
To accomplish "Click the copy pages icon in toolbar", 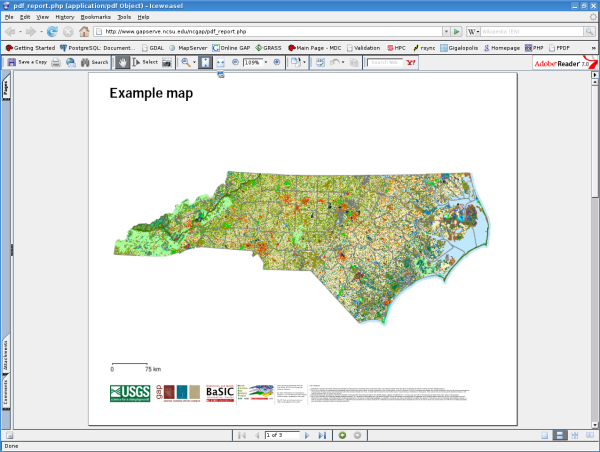I will [x=354, y=62].
